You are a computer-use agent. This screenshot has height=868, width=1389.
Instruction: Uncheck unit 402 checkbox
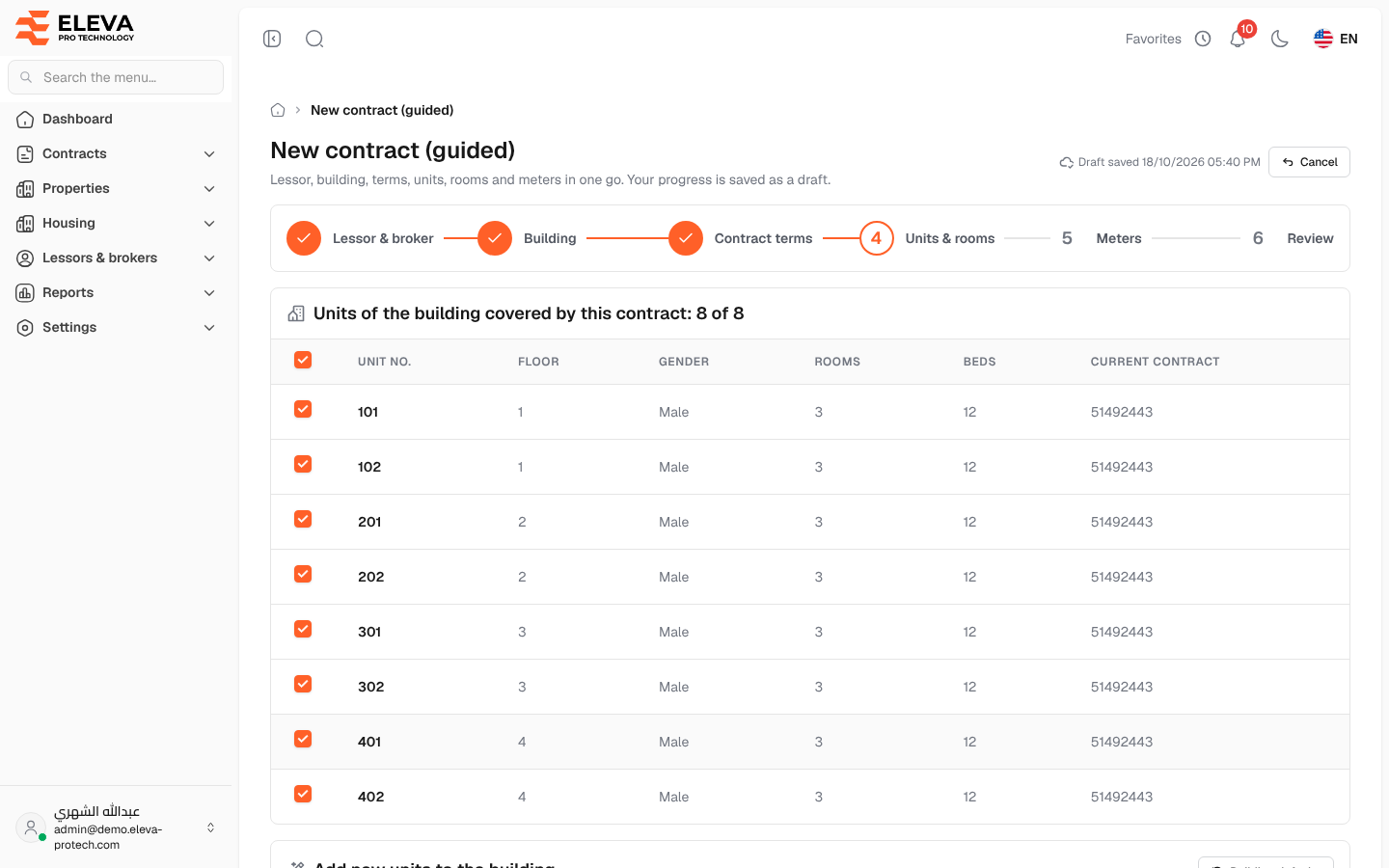coord(303,794)
